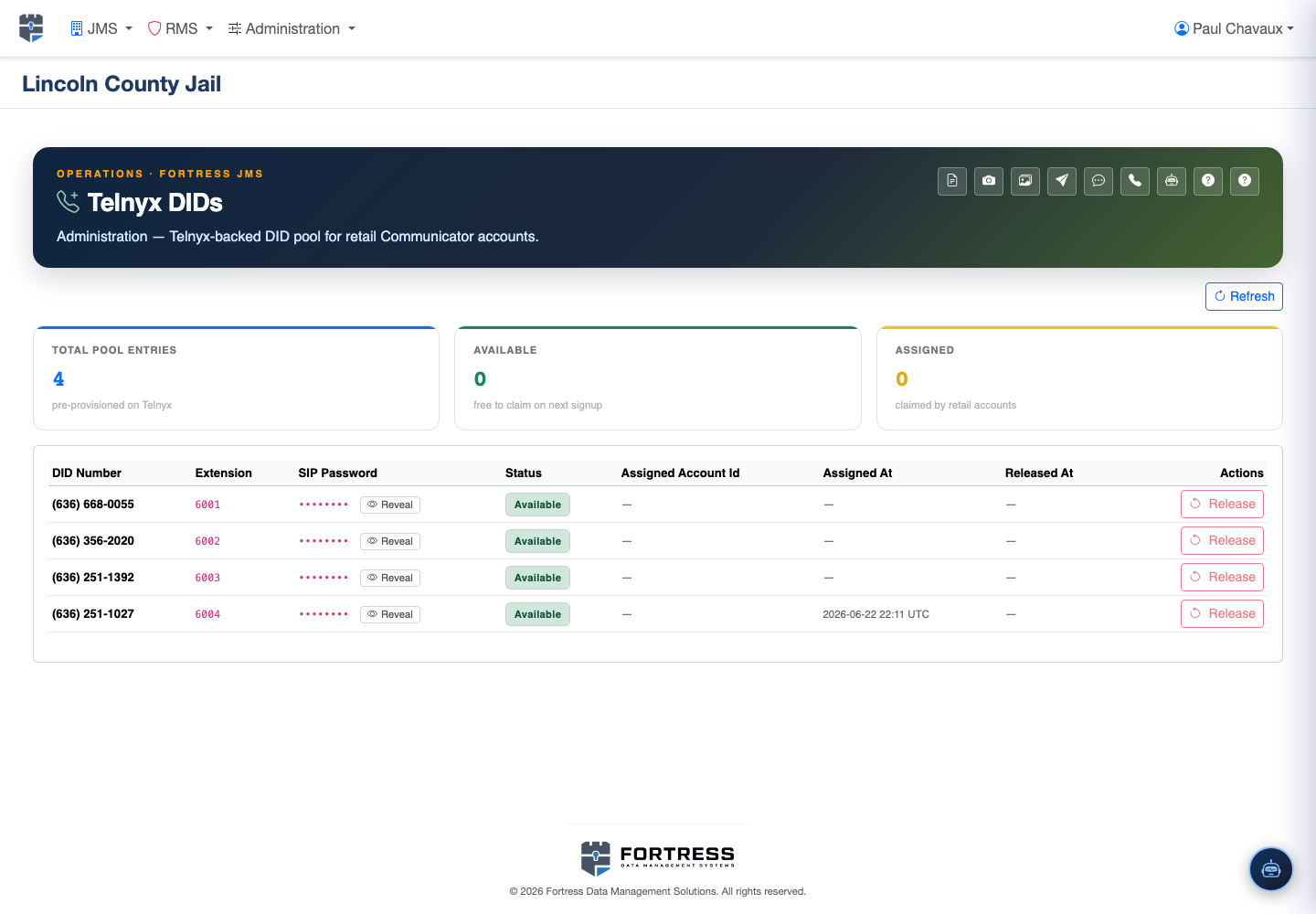Click the Fortress footer logo
Screen dimensions: 1316x914
658,857
